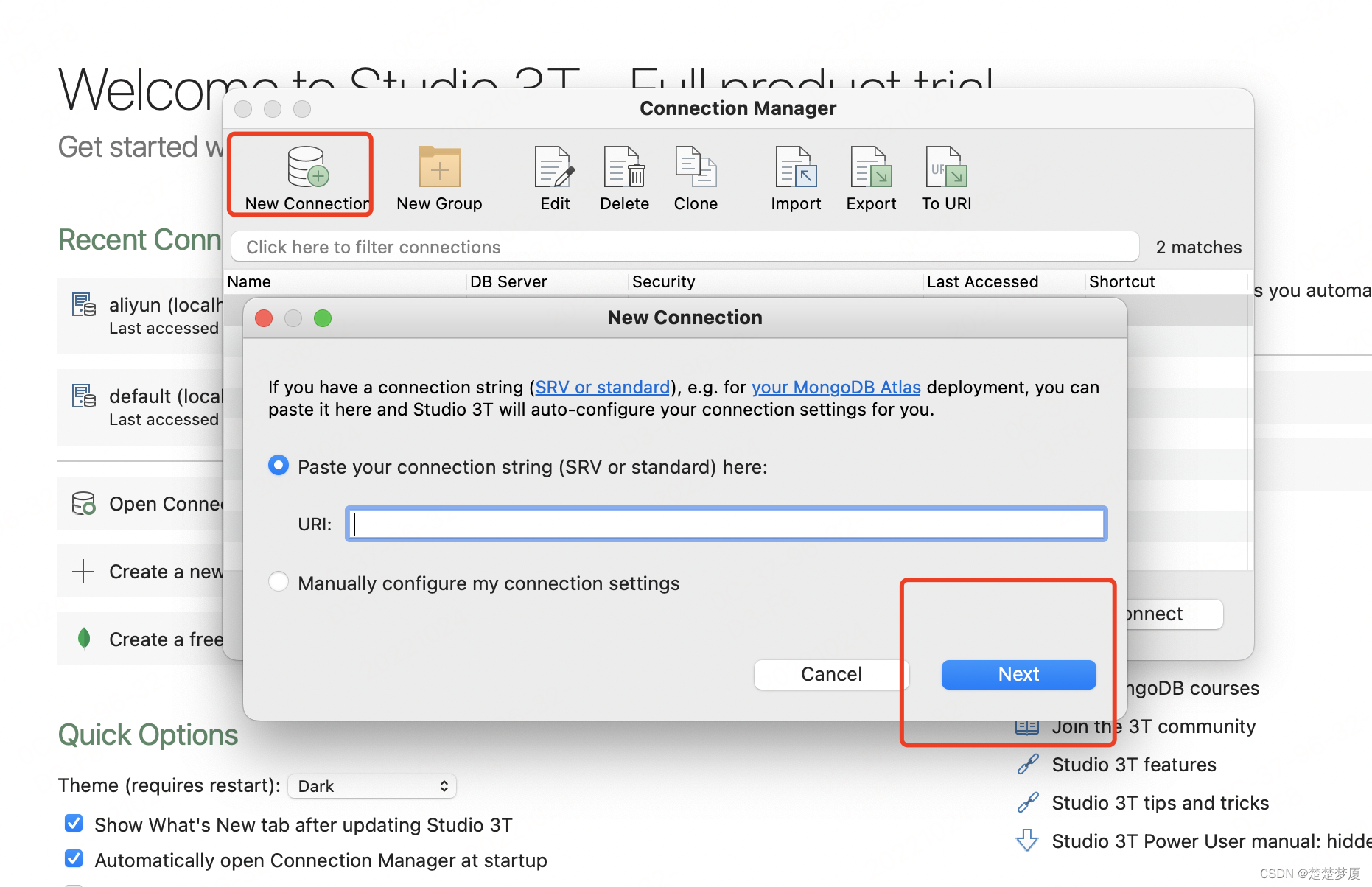Viewport: 1372px width, 887px height.
Task: Click the plus icon for Create a new
Action: tap(83, 571)
